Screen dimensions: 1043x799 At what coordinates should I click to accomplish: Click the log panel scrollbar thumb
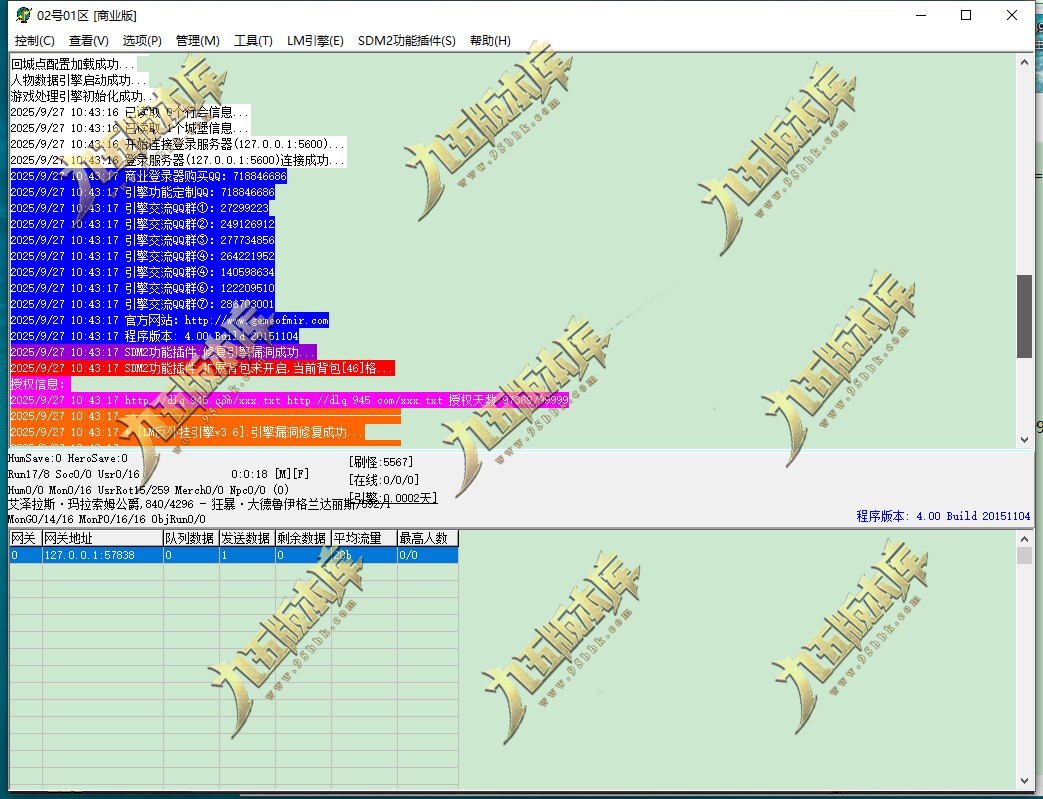tap(1024, 316)
